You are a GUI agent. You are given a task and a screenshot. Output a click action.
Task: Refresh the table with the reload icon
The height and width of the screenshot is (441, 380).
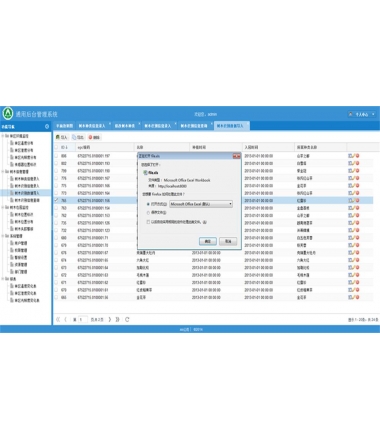(127, 319)
